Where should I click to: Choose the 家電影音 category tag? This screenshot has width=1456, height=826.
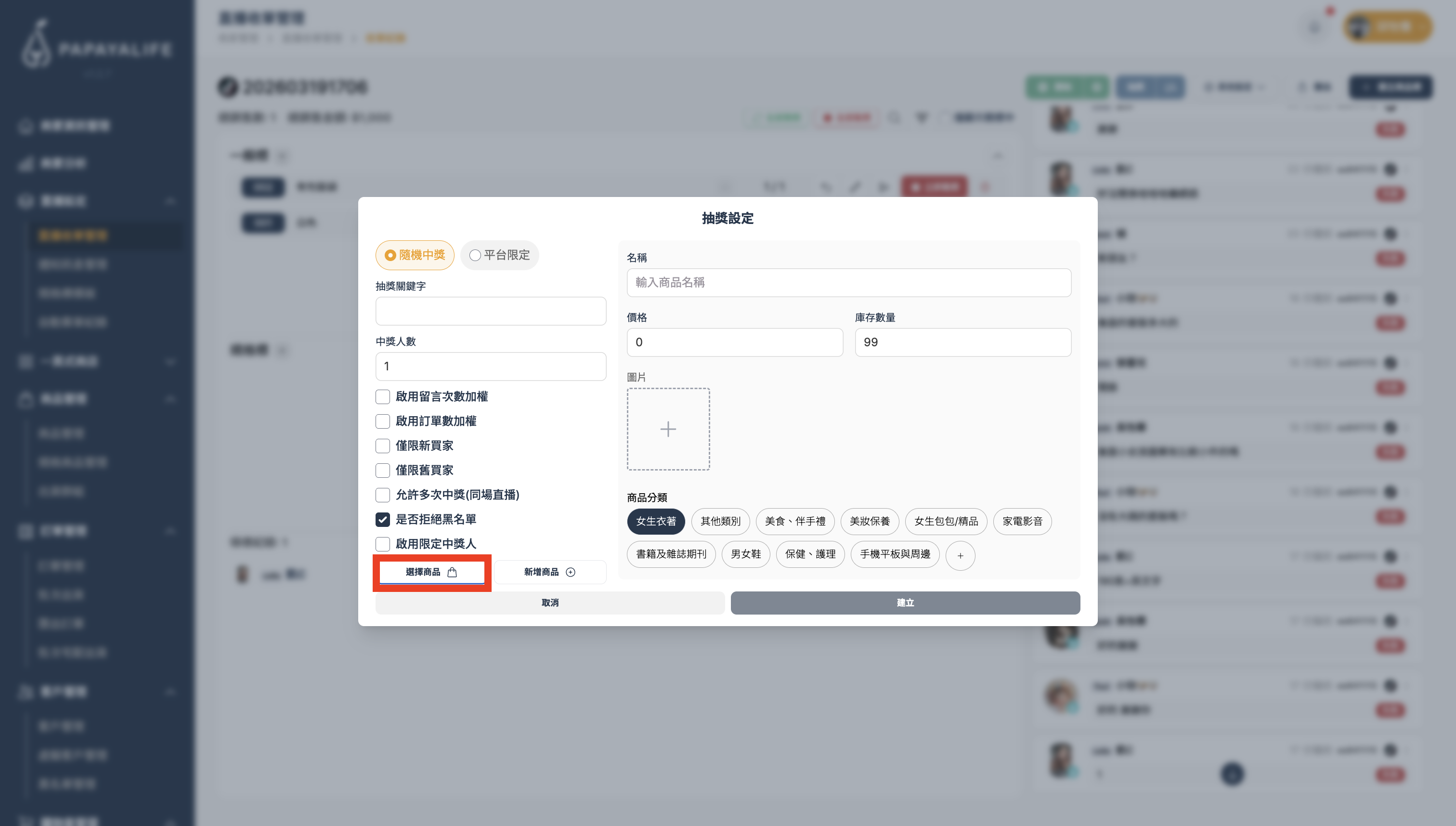pyautogui.click(x=1022, y=521)
